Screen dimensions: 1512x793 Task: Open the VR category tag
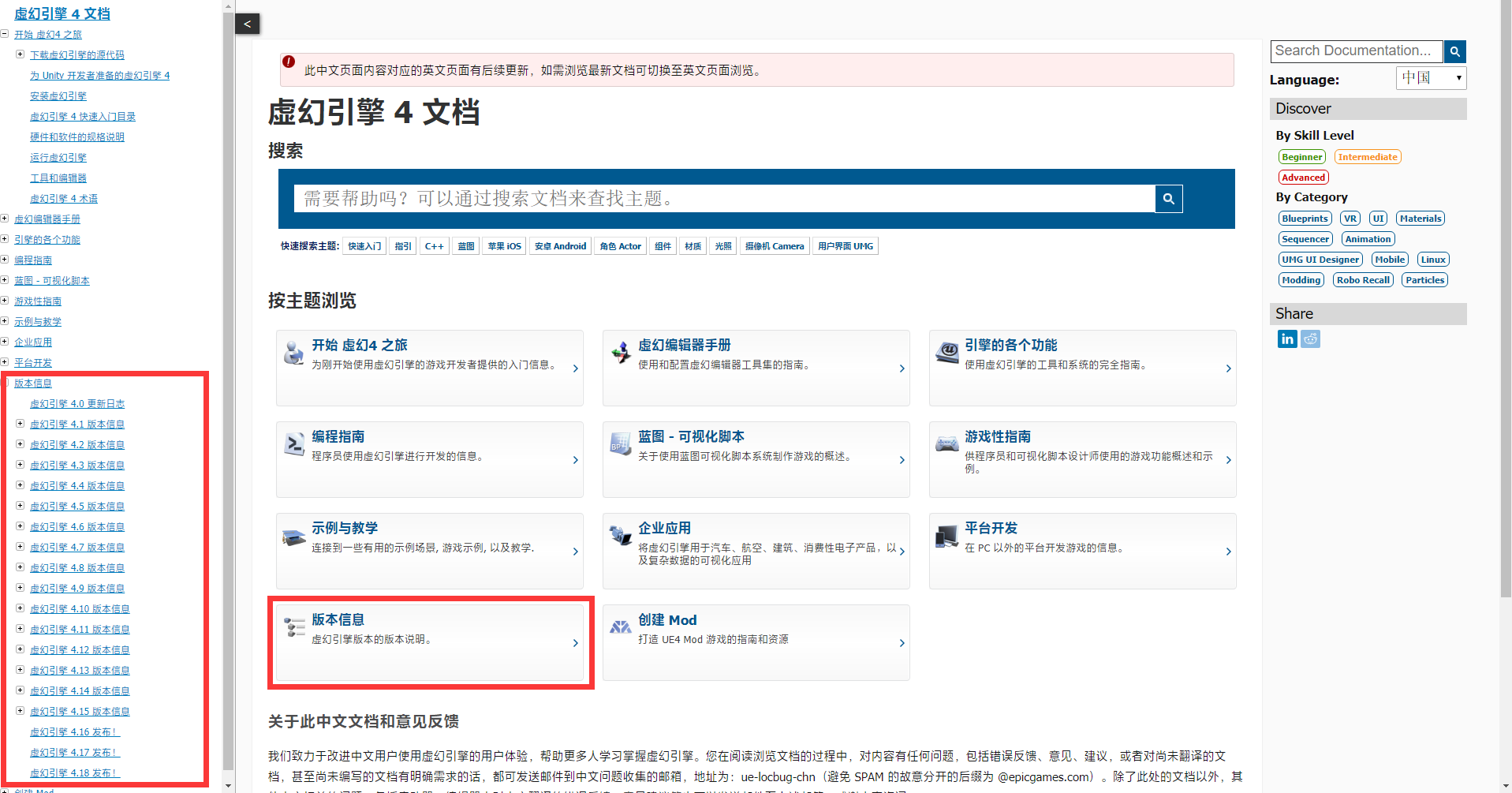[x=1350, y=219]
